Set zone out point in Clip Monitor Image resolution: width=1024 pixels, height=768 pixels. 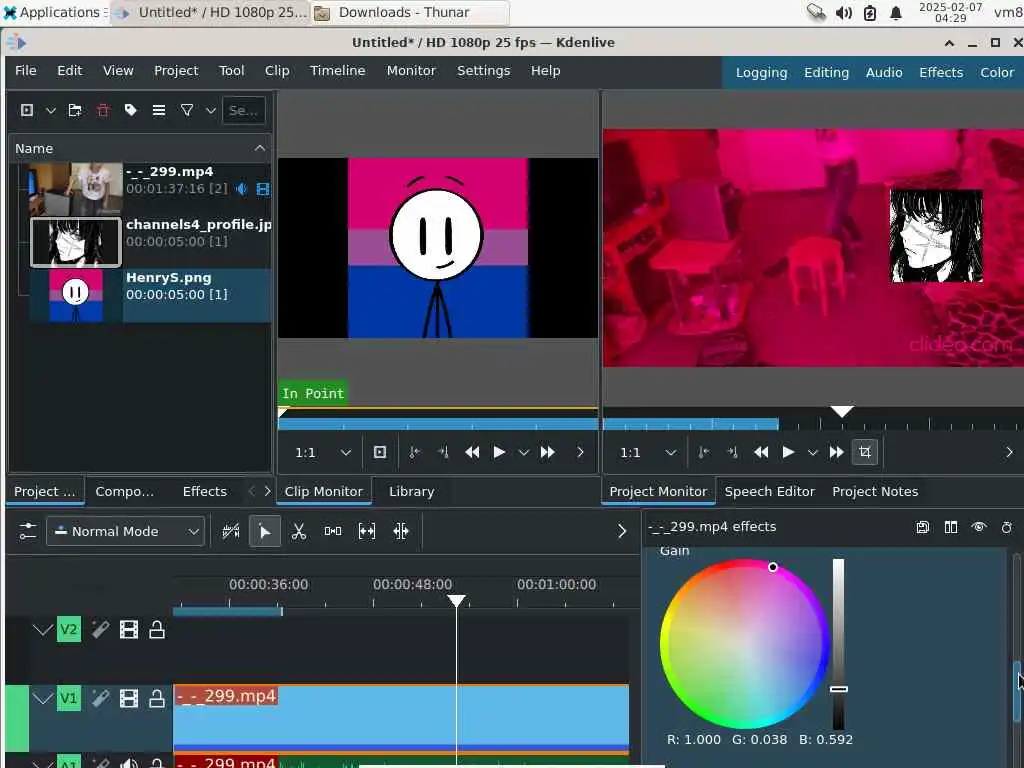pyautogui.click(x=443, y=452)
